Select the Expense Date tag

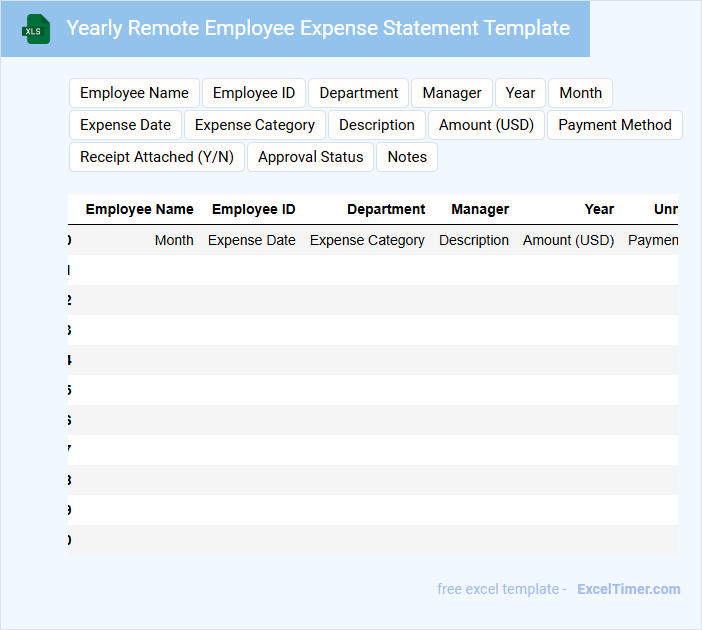coord(125,125)
